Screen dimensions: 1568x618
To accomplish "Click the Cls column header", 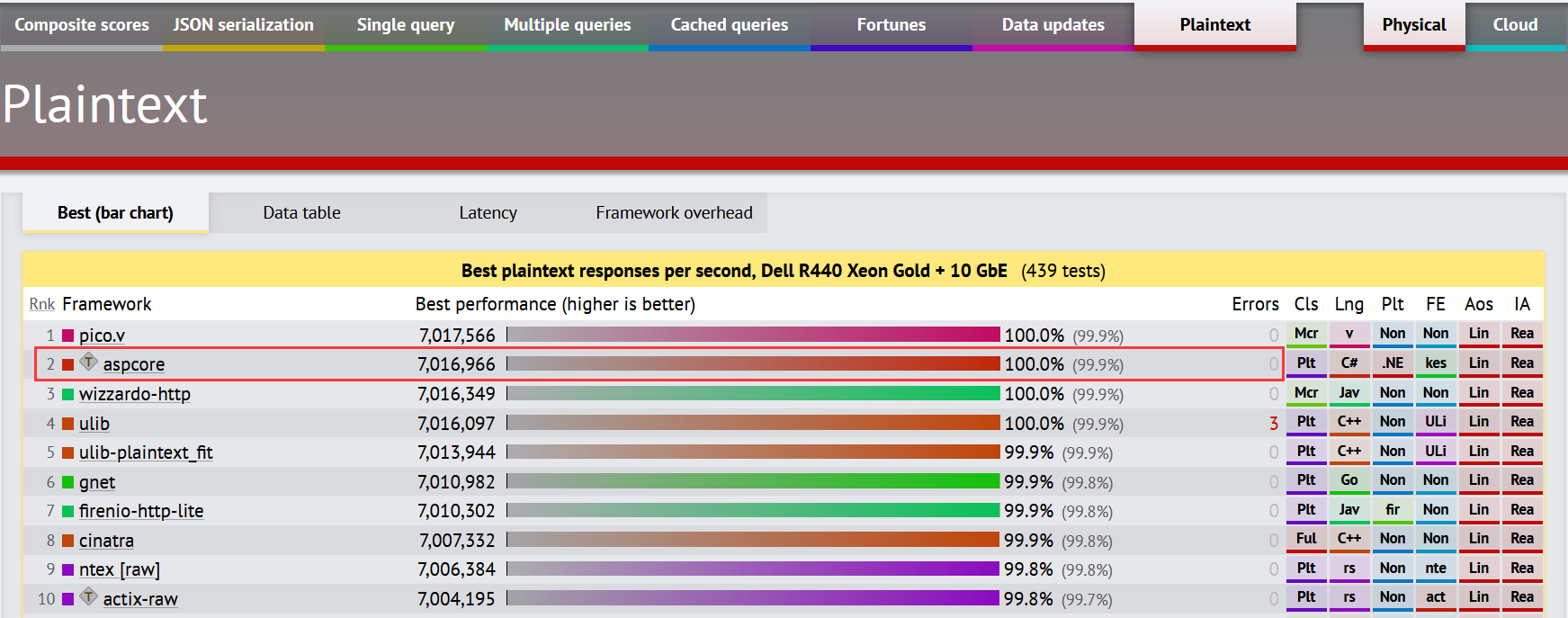I will coord(1306,304).
